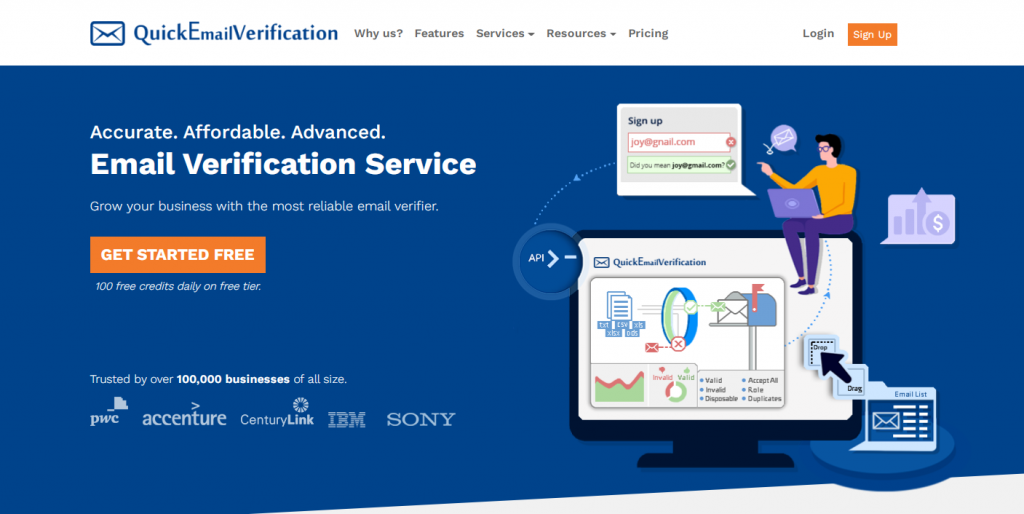Click the QuickEmailVerification envelope logo icon
This screenshot has height=514, width=1024.
pos(107,33)
